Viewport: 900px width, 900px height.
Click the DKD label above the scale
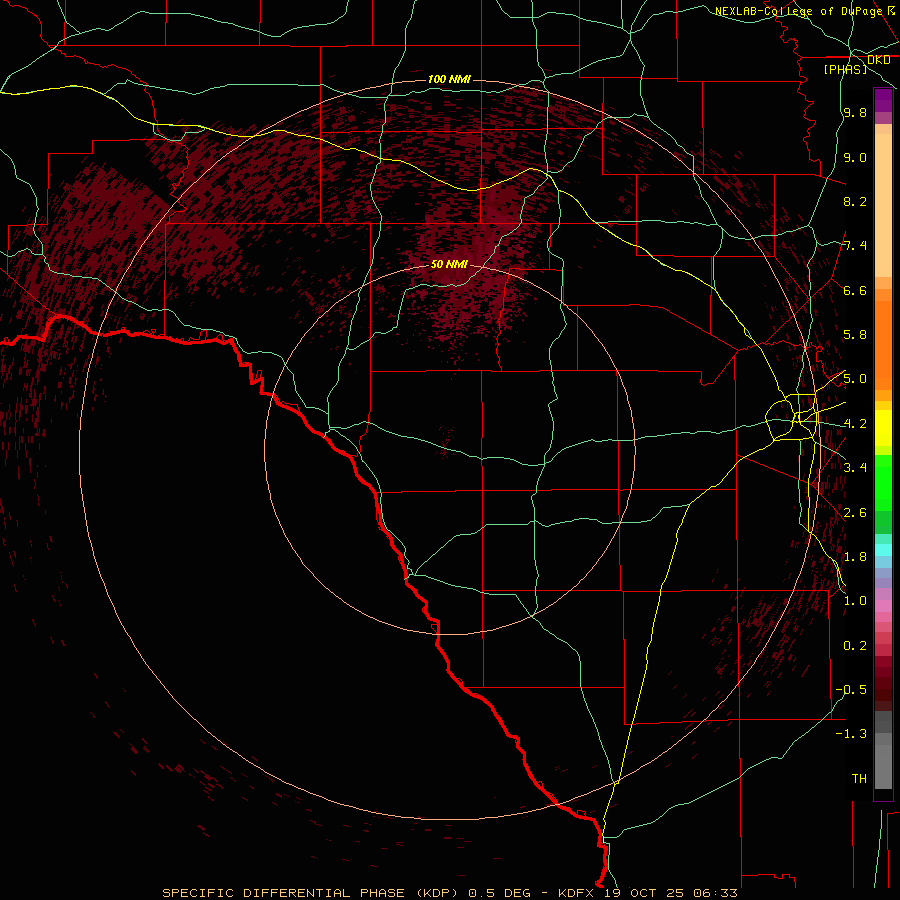(878, 60)
